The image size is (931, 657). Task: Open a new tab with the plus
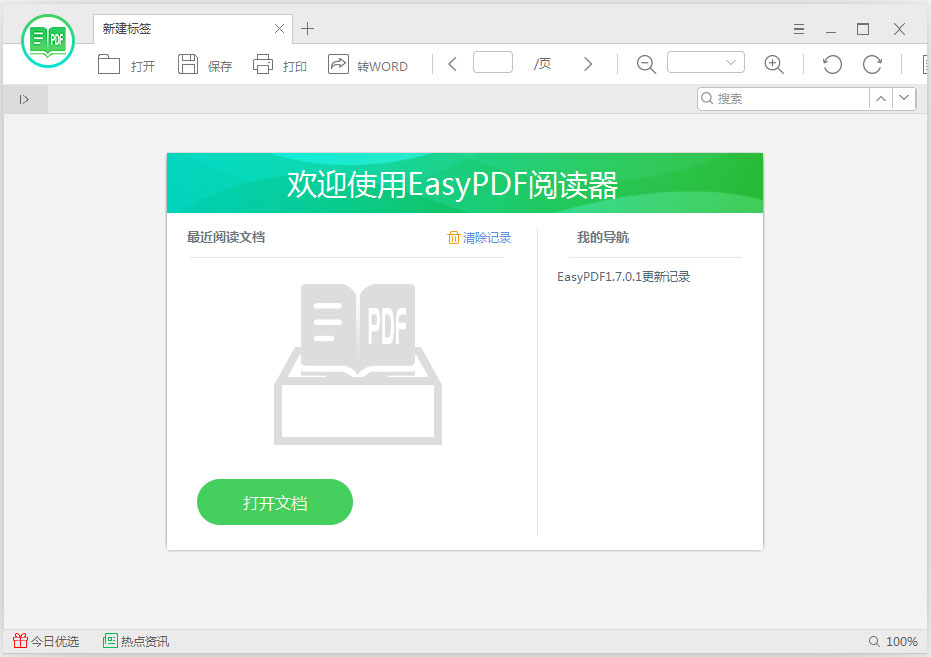307,29
